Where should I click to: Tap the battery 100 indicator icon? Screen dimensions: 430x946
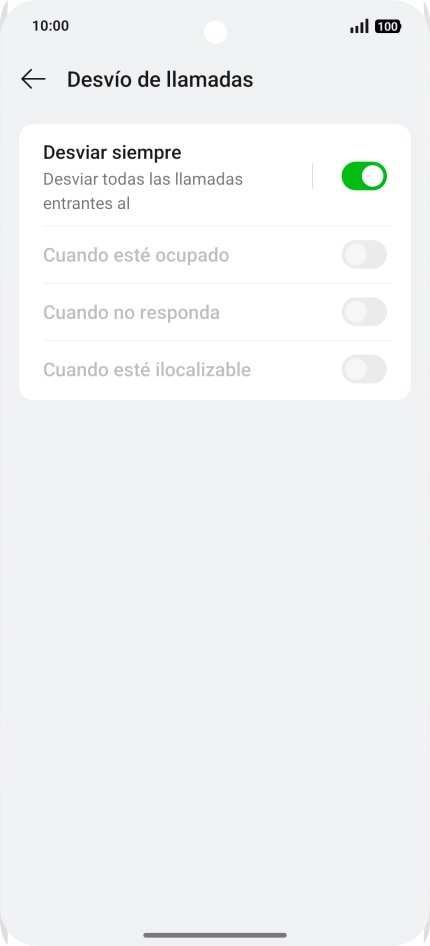388,27
